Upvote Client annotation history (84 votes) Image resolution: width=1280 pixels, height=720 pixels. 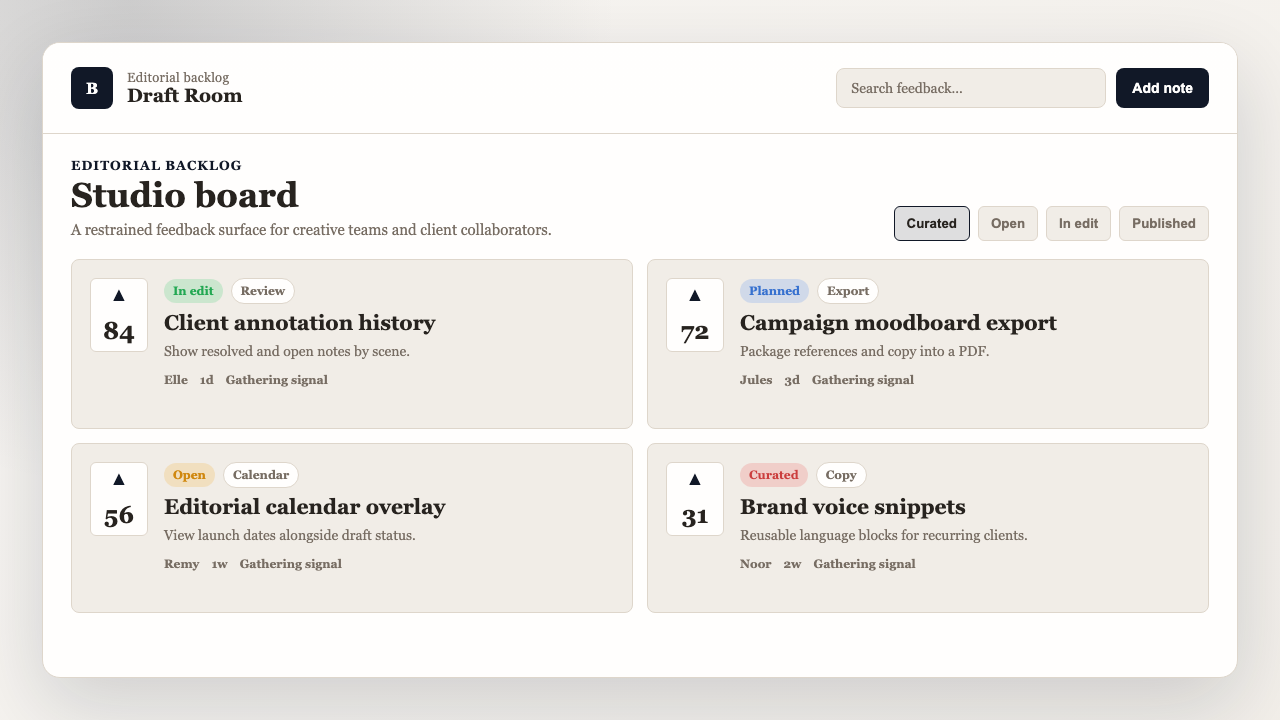(119, 315)
